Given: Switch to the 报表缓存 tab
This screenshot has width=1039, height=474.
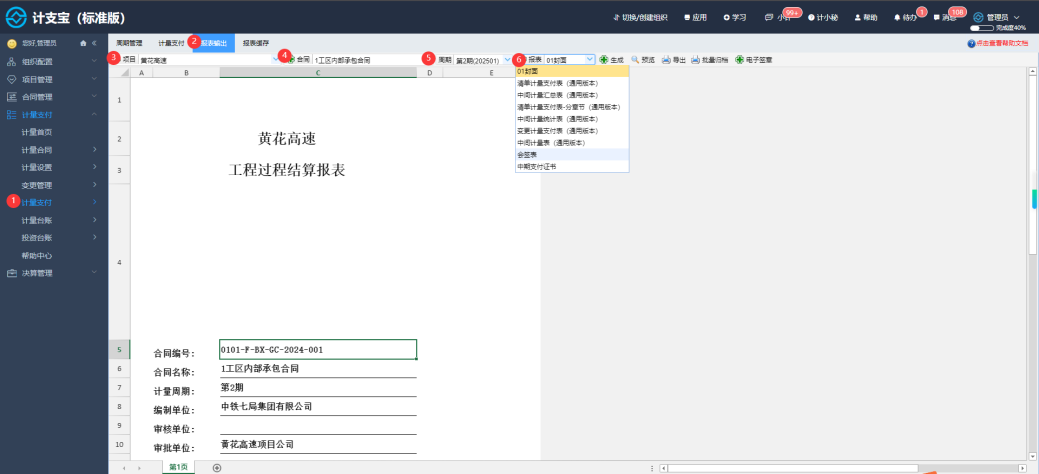Looking at the screenshot, I should coord(255,43).
